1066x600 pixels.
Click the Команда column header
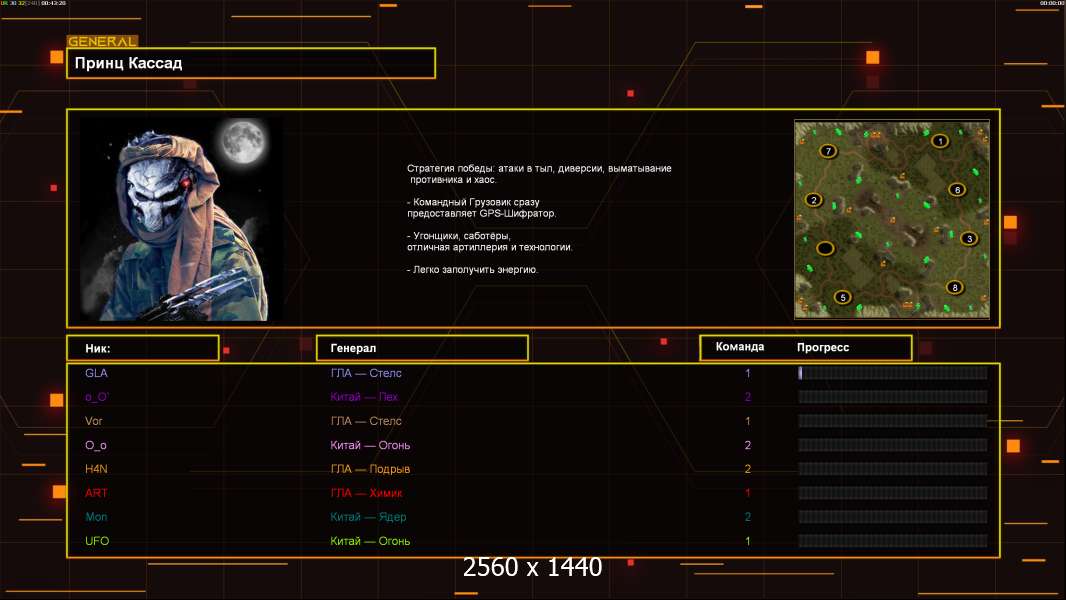point(740,347)
